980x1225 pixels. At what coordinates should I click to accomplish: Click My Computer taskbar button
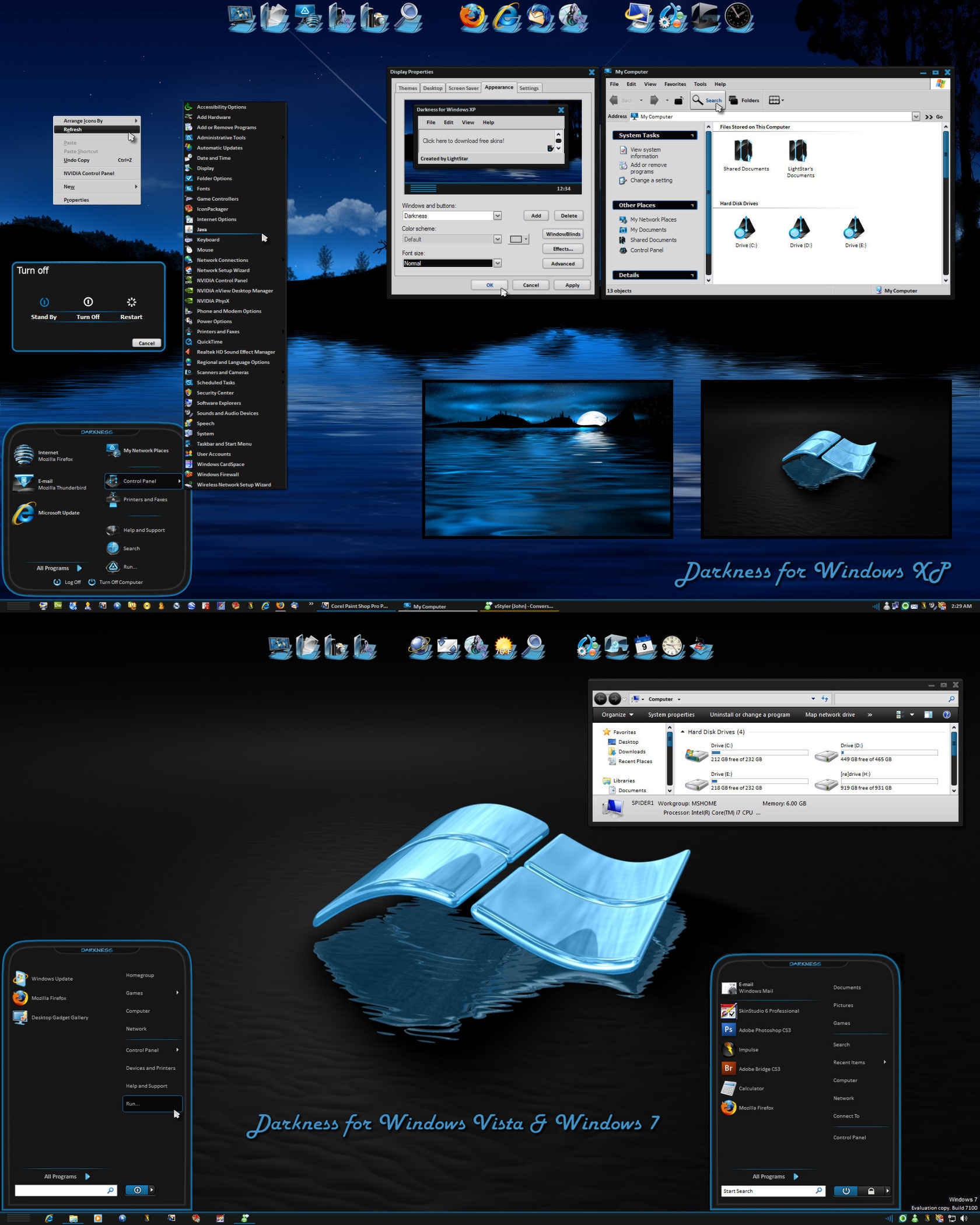pos(437,606)
